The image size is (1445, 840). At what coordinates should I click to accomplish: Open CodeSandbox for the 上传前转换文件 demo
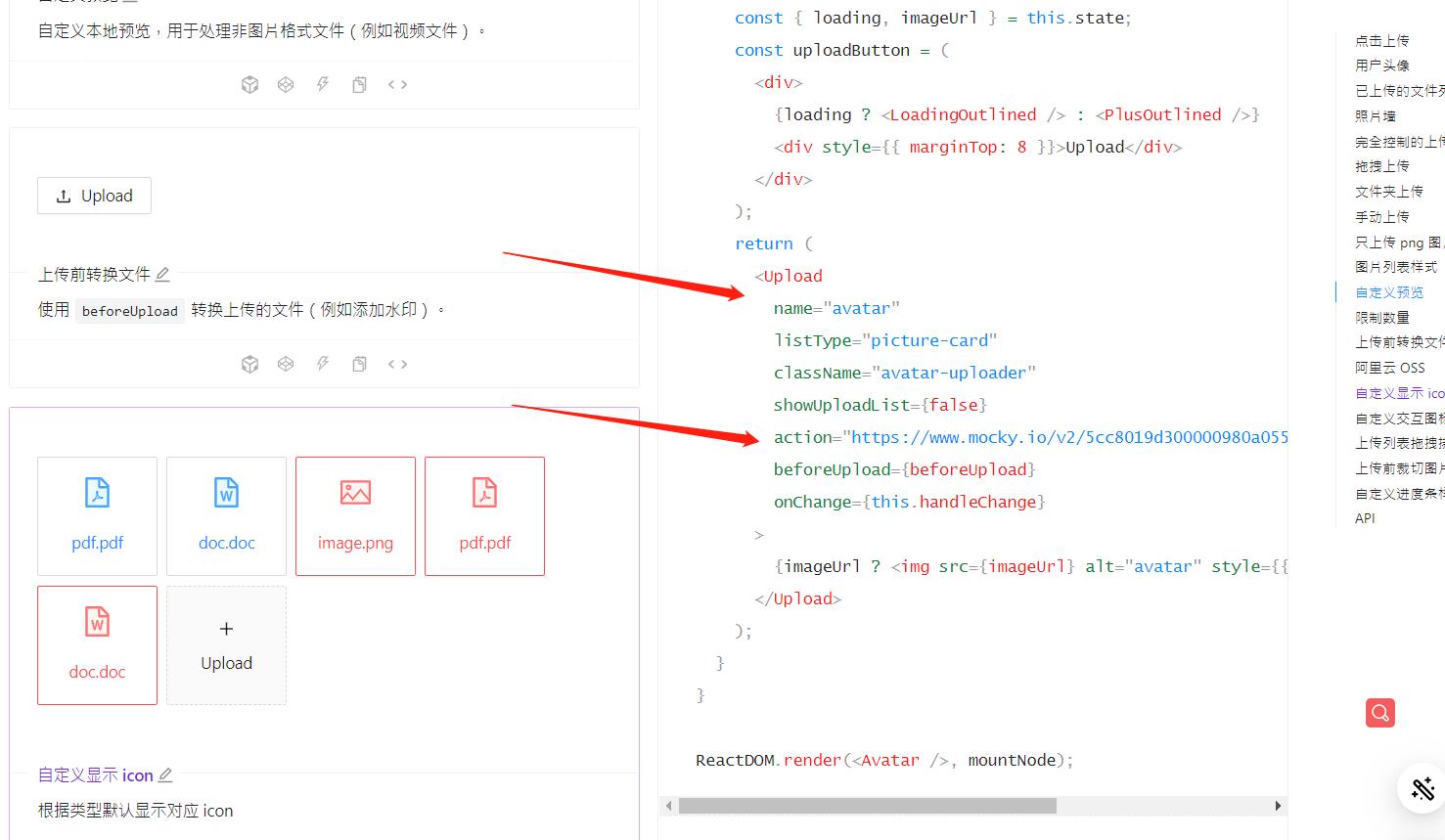pyautogui.click(x=249, y=365)
